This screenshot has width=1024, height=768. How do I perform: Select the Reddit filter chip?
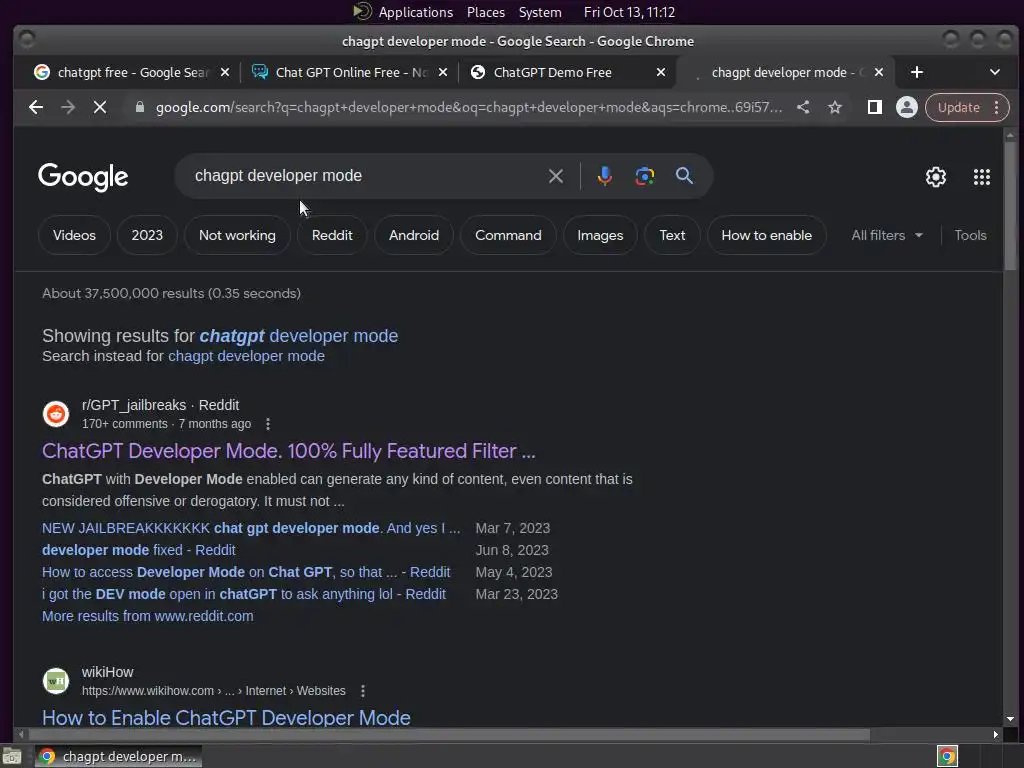click(x=332, y=235)
